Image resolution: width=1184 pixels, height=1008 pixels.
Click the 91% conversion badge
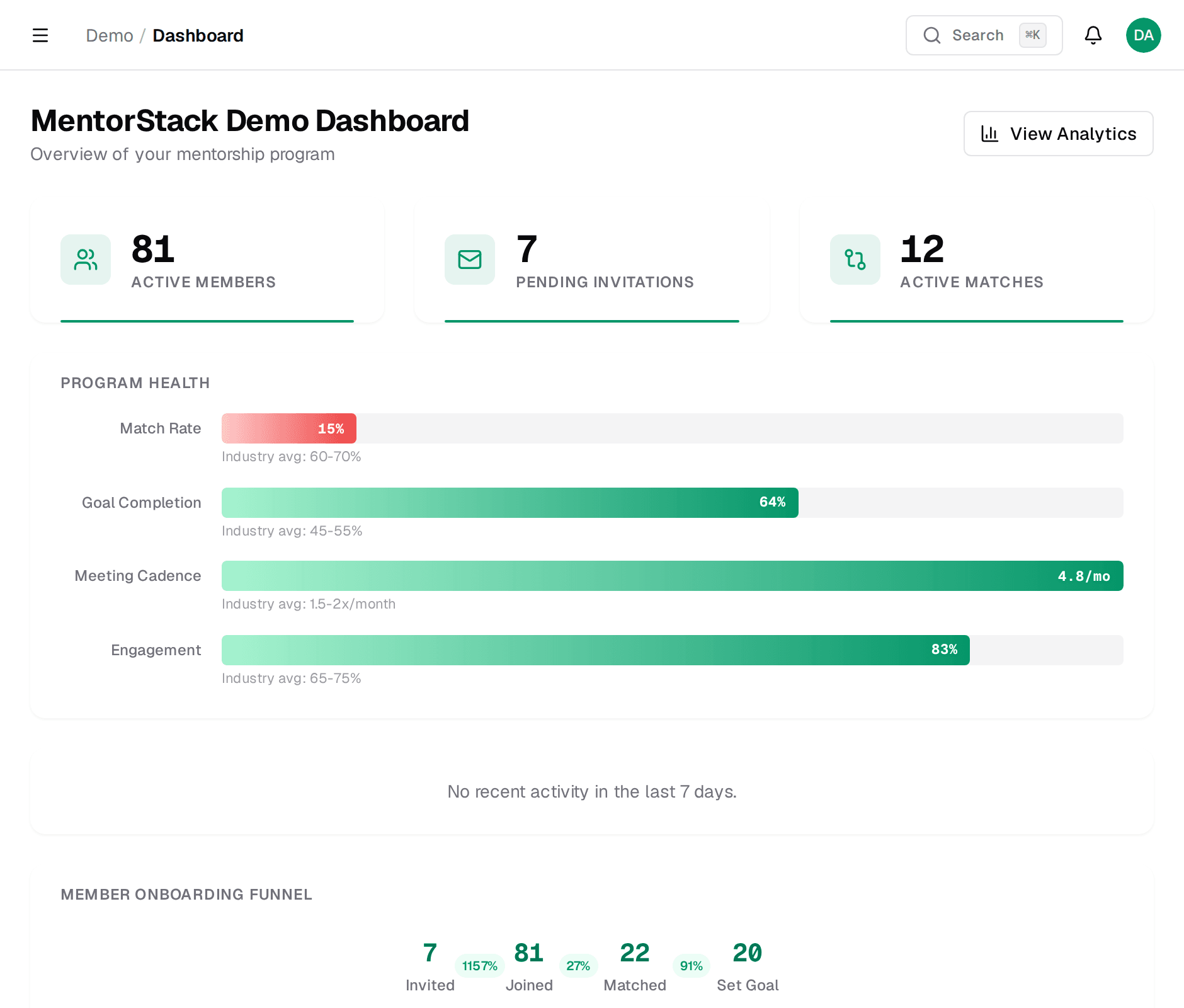pyautogui.click(x=692, y=966)
